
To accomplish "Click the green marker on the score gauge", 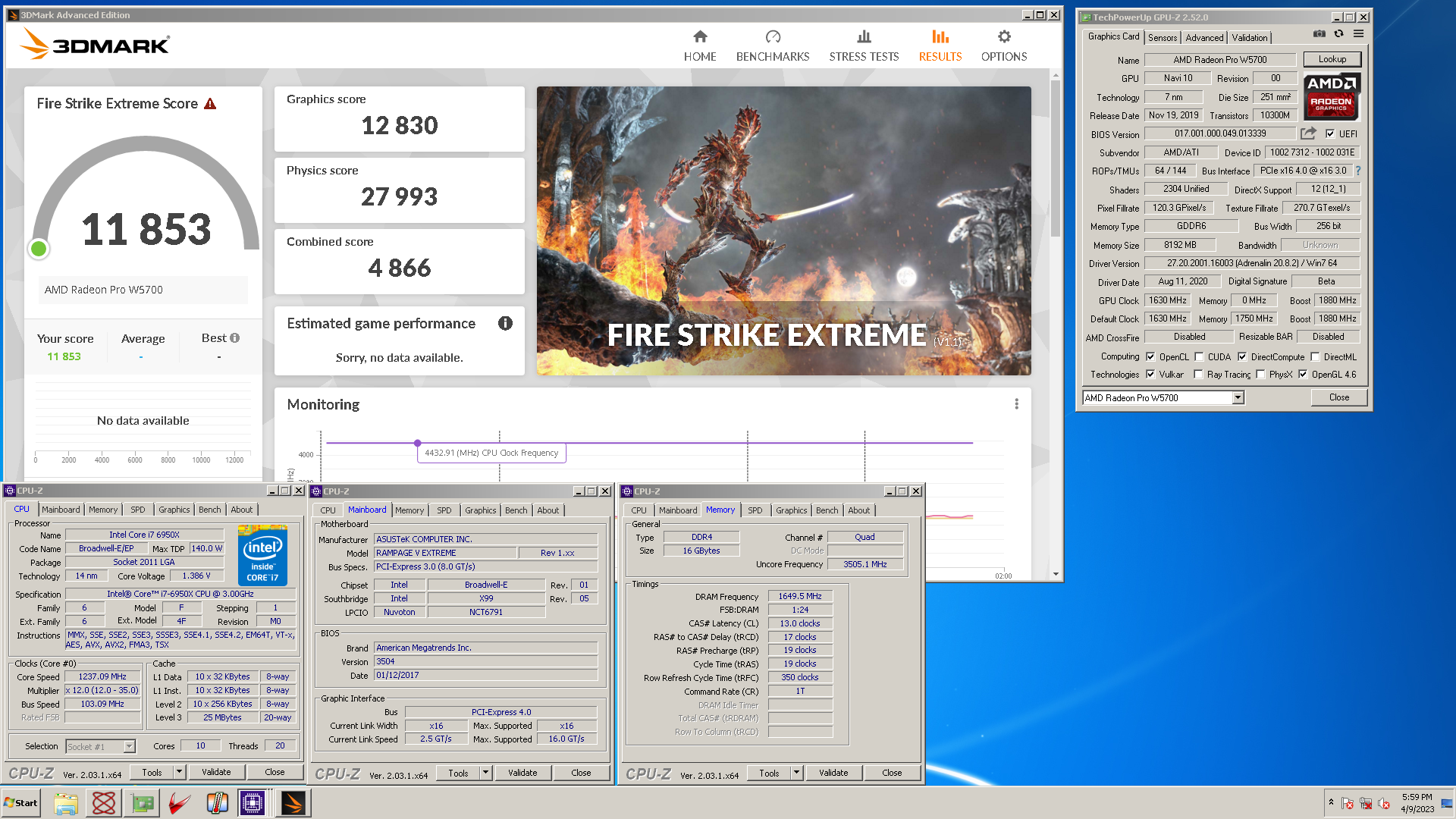I will click(39, 248).
